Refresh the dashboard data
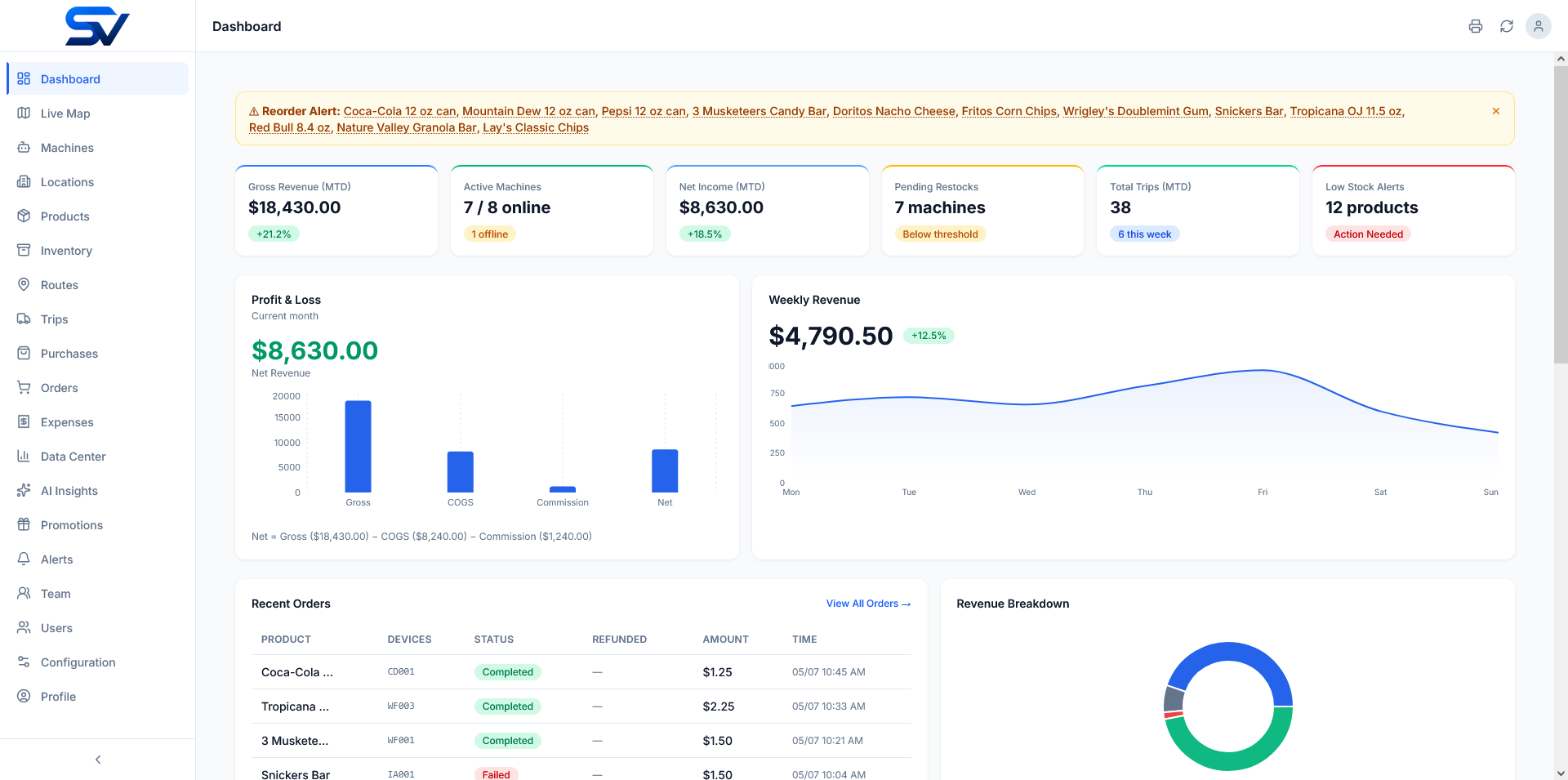 click(1507, 26)
